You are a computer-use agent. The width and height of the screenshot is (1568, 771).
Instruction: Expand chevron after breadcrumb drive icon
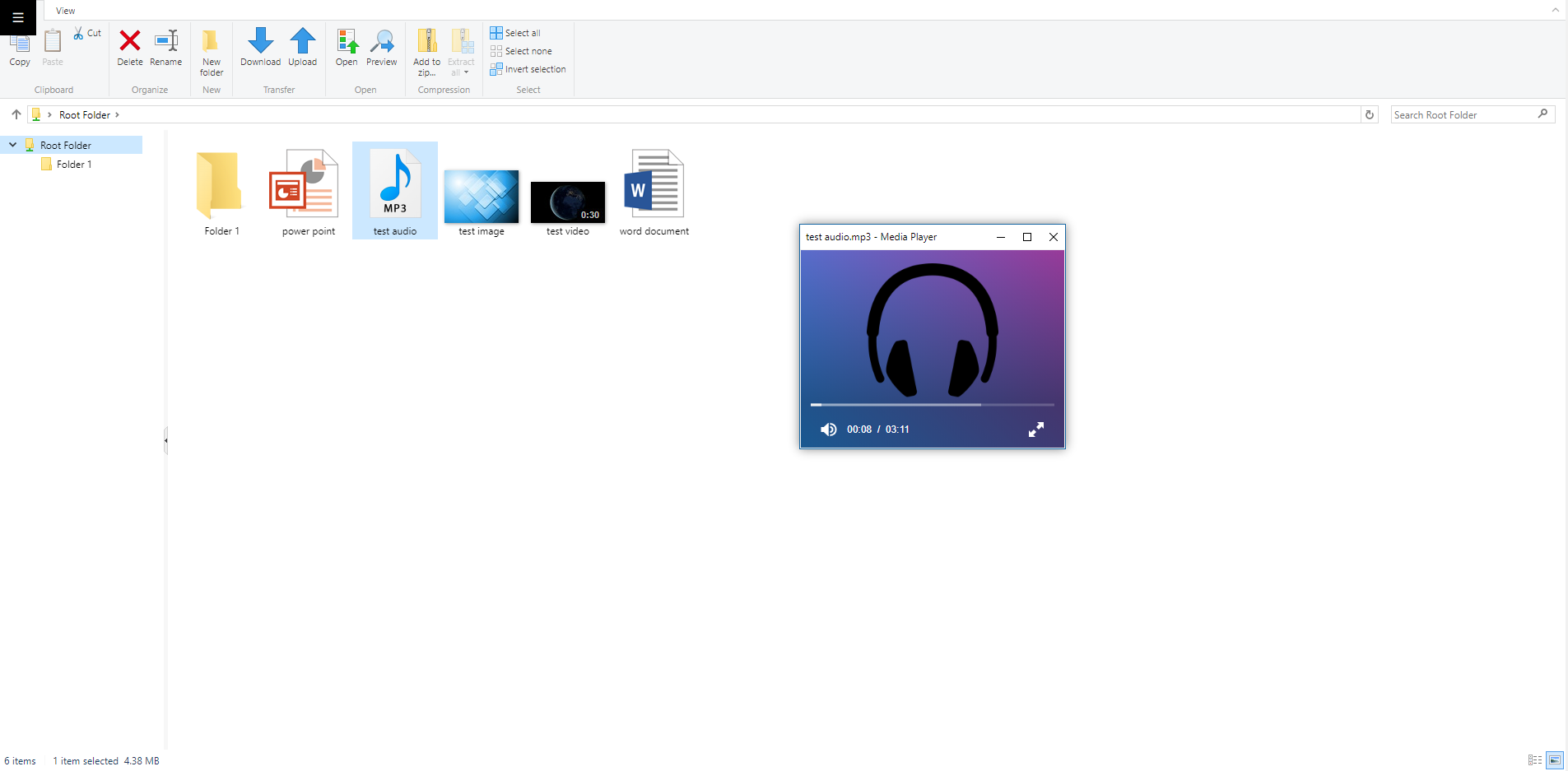click(49, 115)
